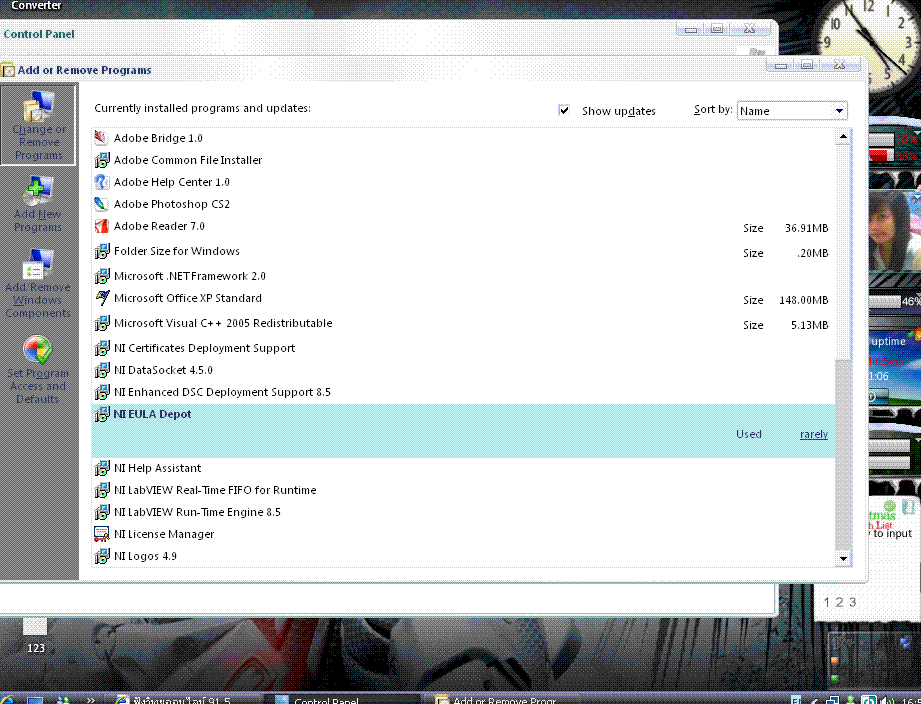The image size is (921, 704).
Task: Click the NI LabVIEW Real-Time FIFO icon
Action: click(x=102, y=490)
